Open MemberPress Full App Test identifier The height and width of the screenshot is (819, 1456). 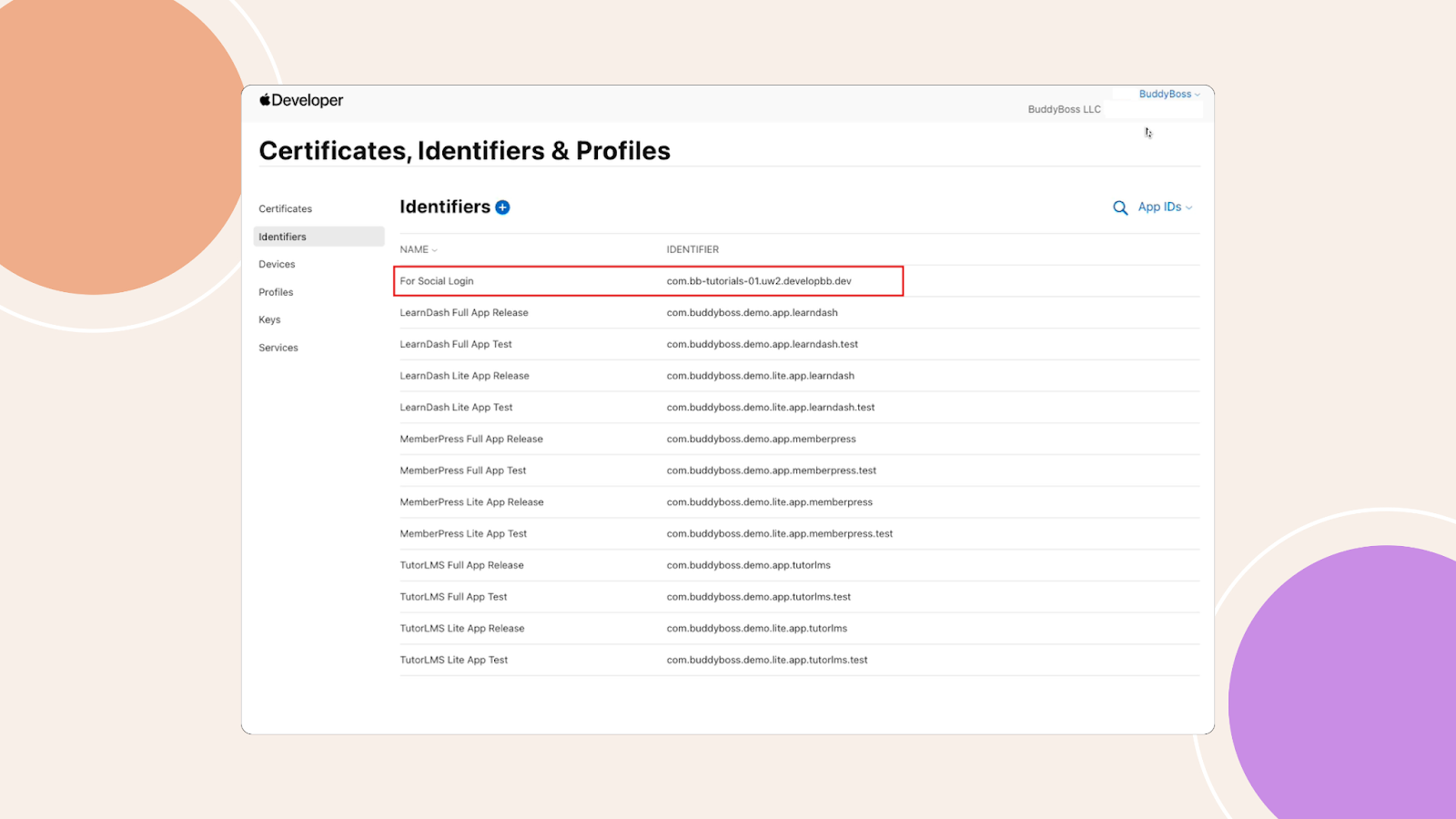[x=463, y=471]
